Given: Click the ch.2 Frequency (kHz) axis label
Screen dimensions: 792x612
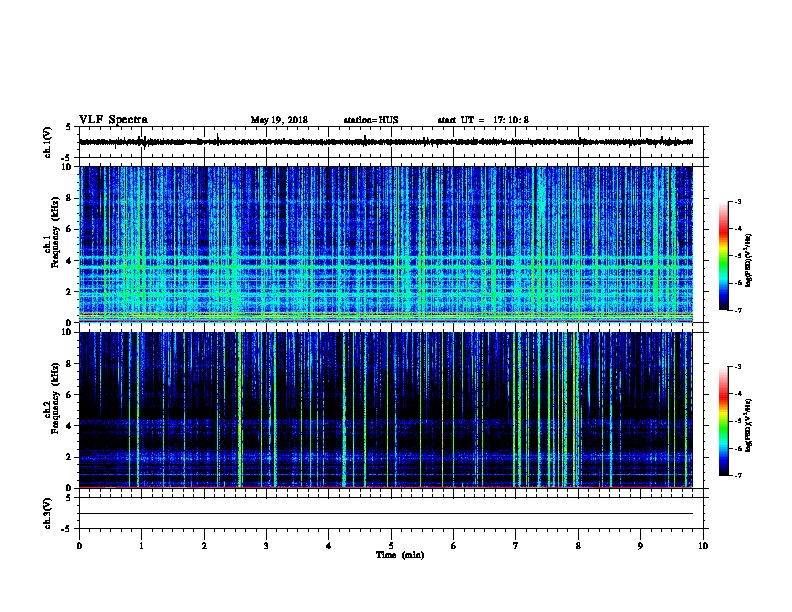Looking at the screenshot, I should (52, 397).
